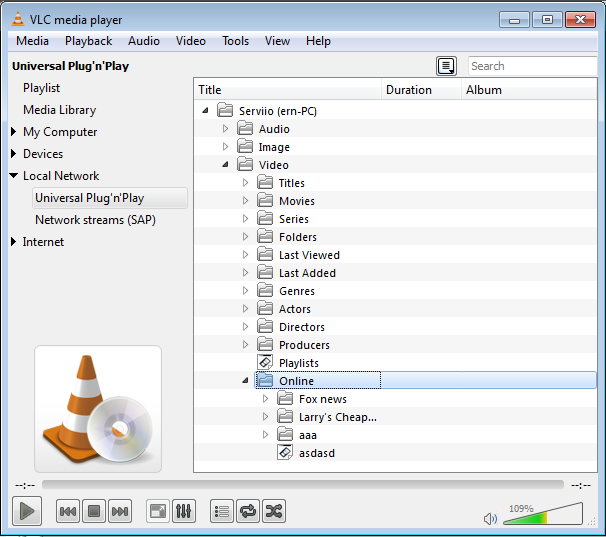This screenshot has height=537, width=606.
Task: Adjust the volume slider at 109%
Action: coord(543,514)
